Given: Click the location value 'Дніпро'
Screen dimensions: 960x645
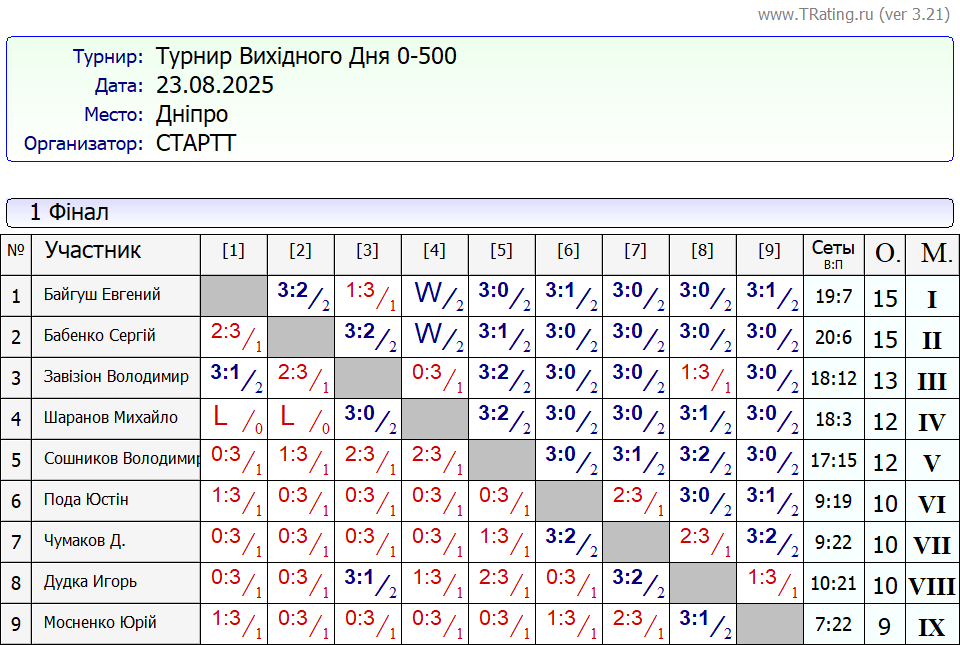Looking at the screenshot, I should 192,114.
